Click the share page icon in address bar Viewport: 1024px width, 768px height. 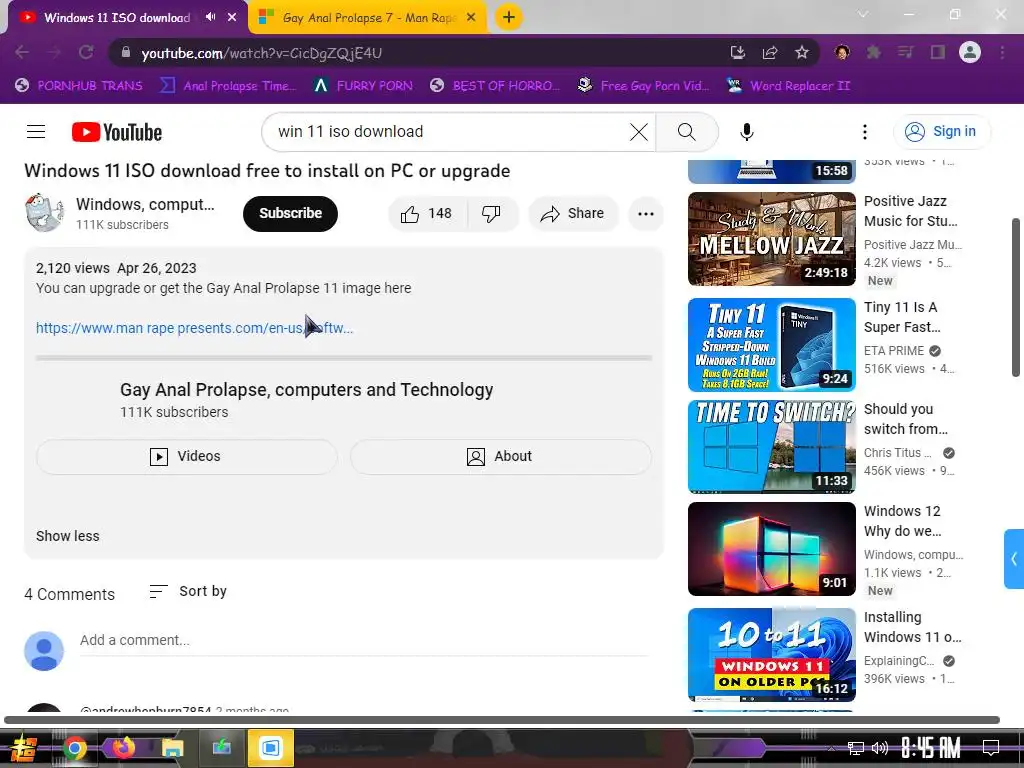(x=770, y=52)
